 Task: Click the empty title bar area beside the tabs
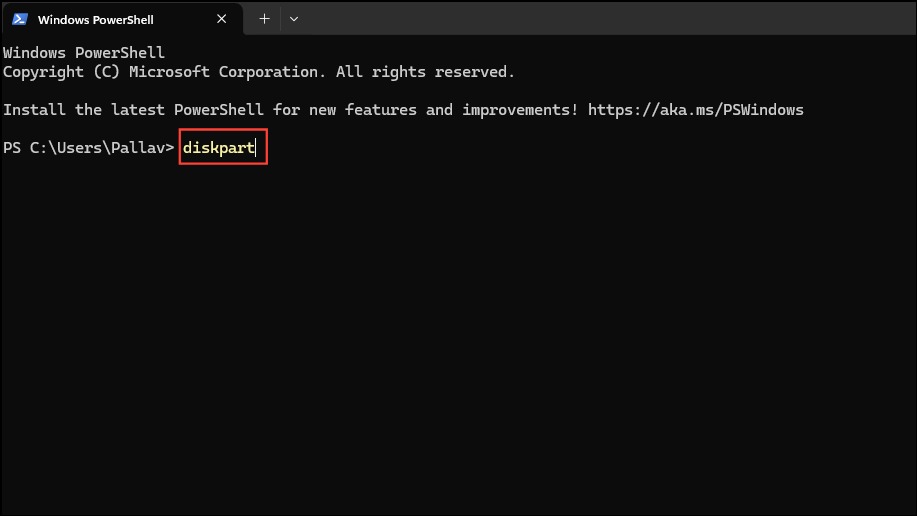pos(608,18)
